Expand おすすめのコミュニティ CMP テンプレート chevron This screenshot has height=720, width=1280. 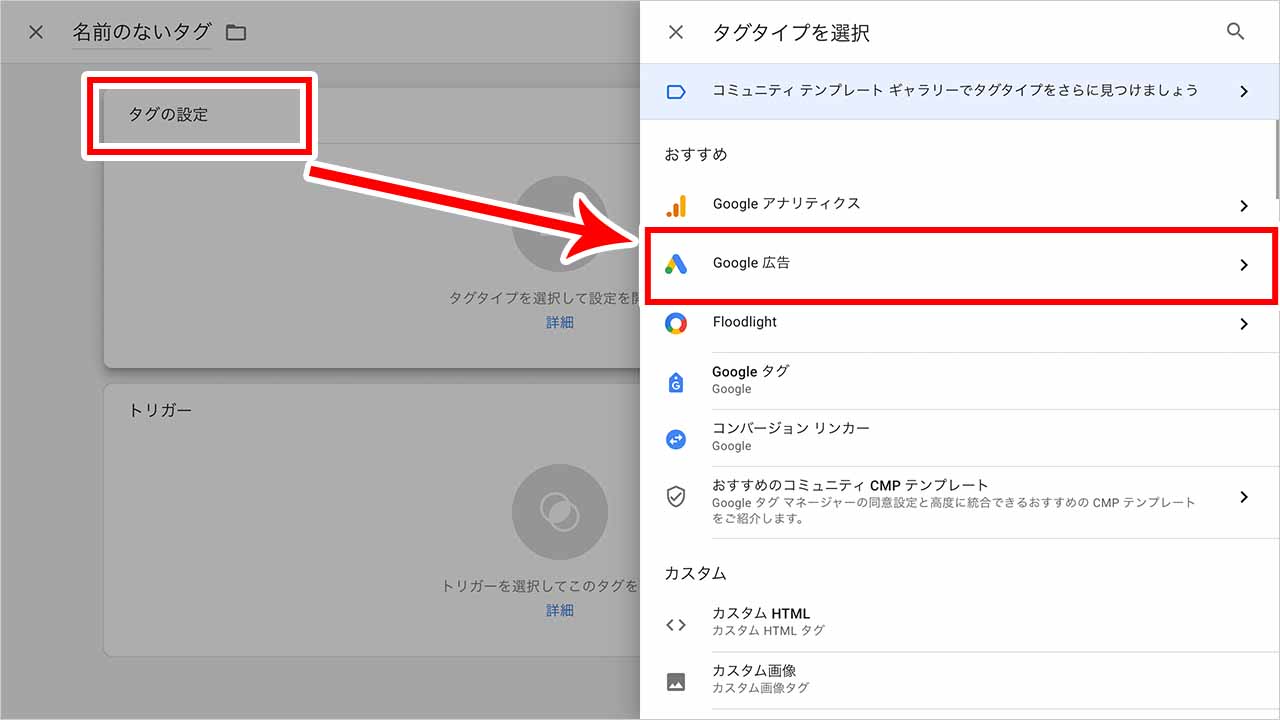coord(1244,497)
